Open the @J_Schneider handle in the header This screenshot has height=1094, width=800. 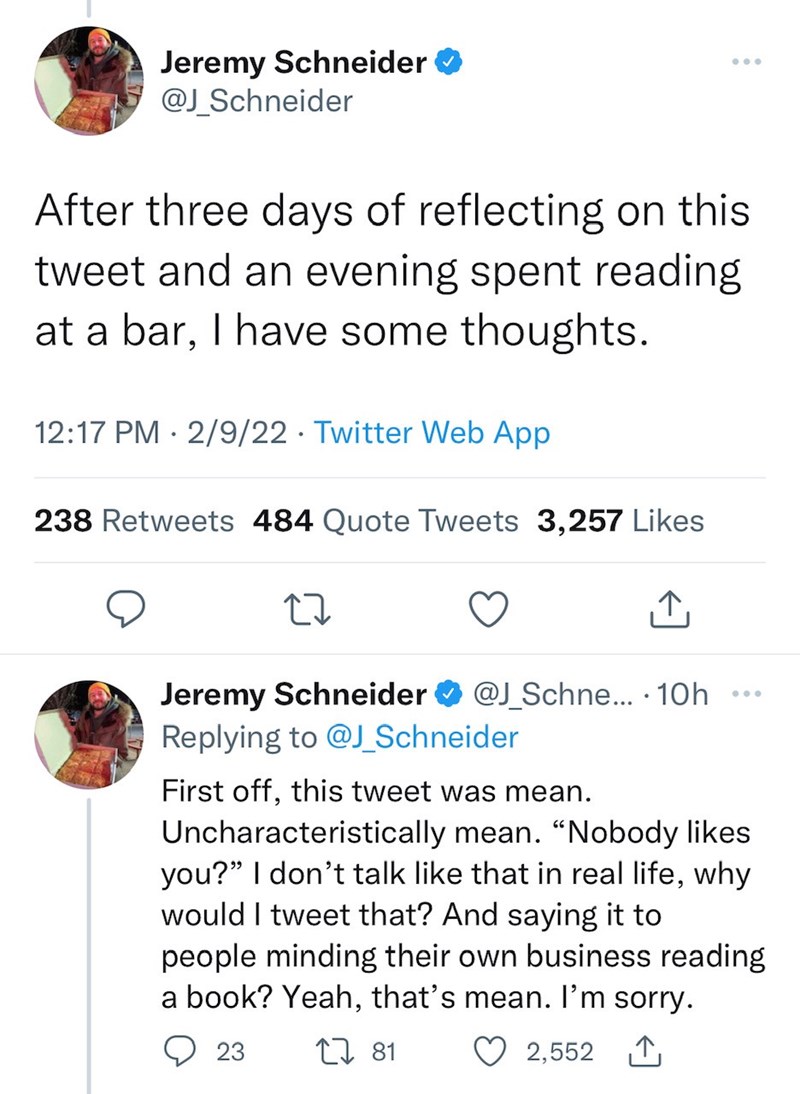[x=257, y=100]
